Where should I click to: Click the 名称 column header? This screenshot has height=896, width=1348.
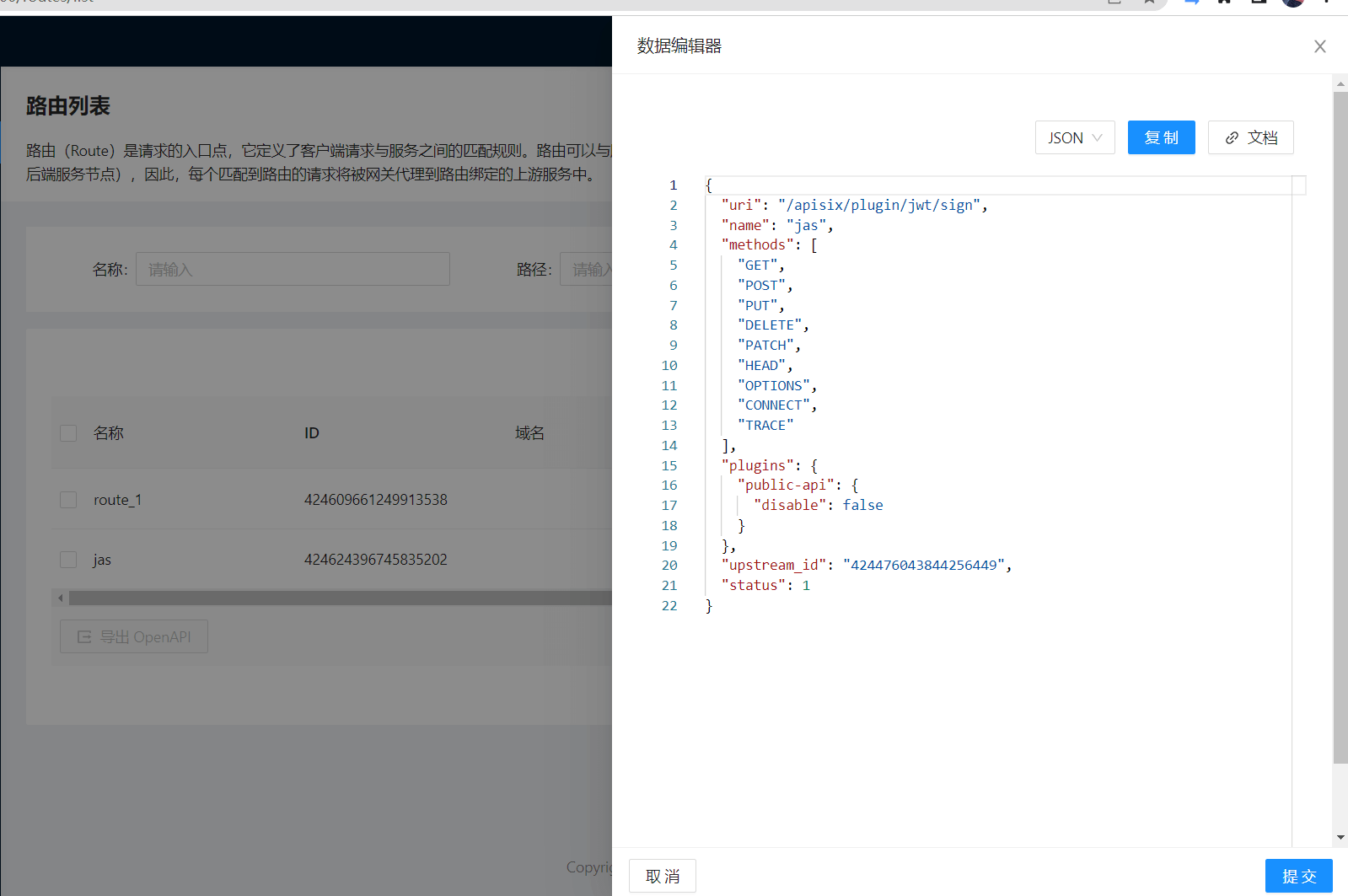pos(109,433)
